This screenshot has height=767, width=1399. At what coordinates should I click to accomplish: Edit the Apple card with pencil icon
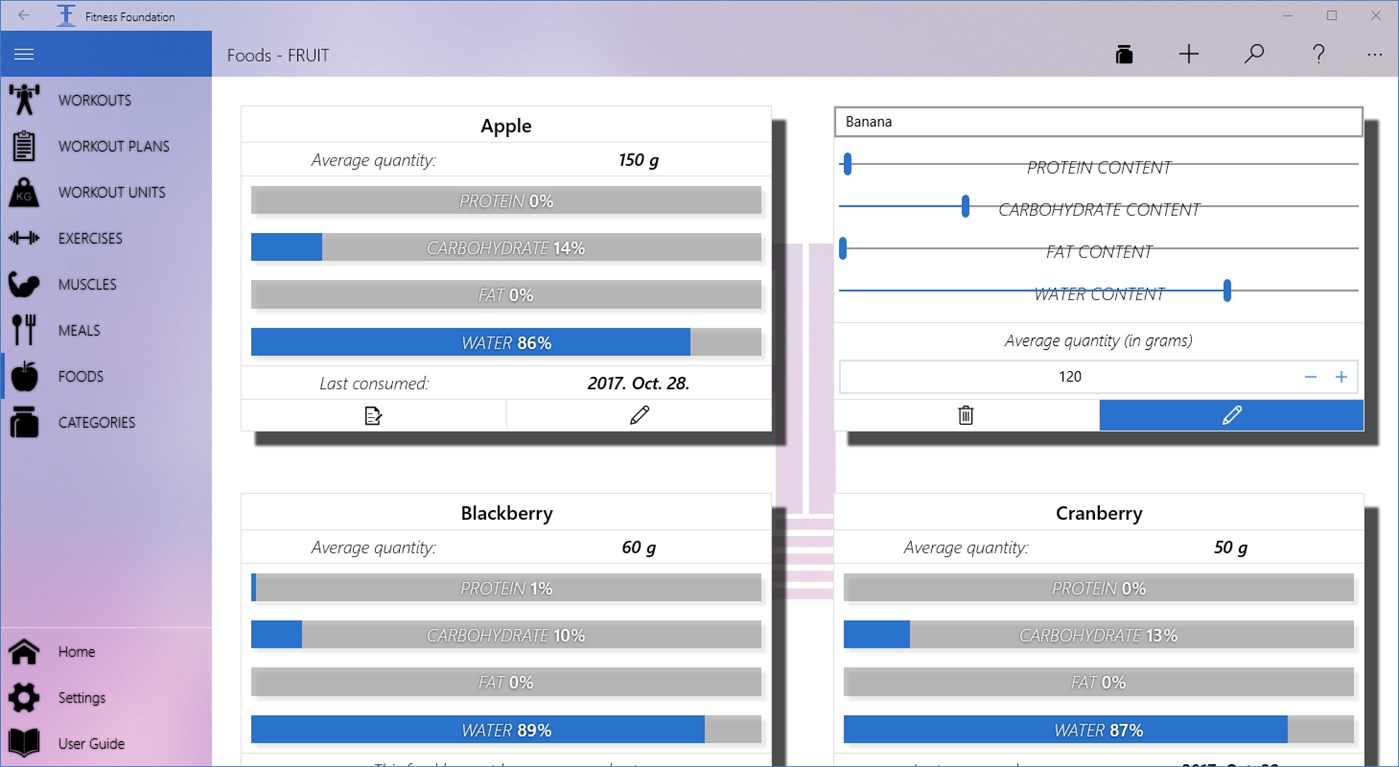click(640, 415)
